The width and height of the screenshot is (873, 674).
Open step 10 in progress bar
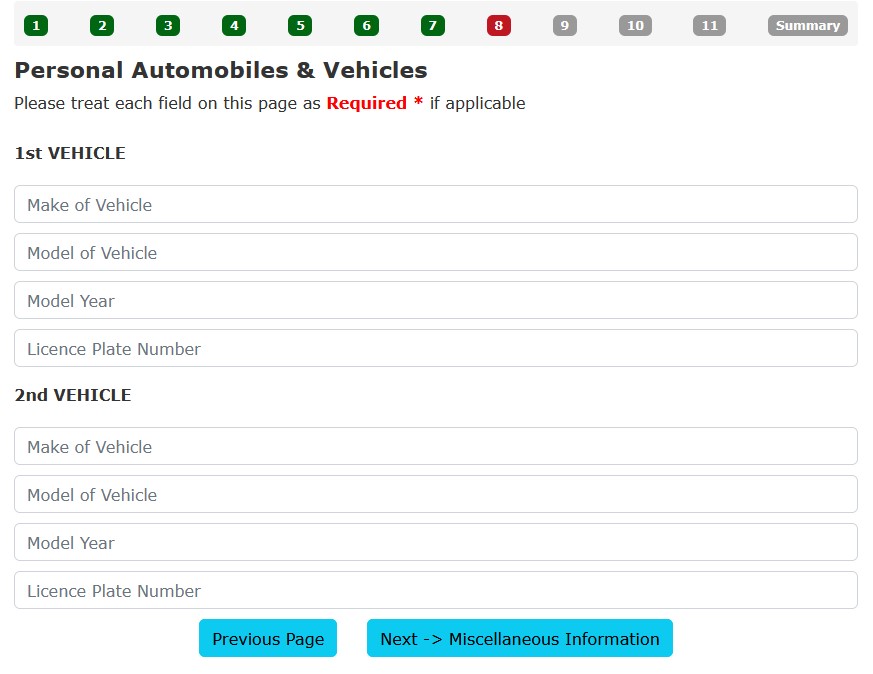click(x=635, y=26)
